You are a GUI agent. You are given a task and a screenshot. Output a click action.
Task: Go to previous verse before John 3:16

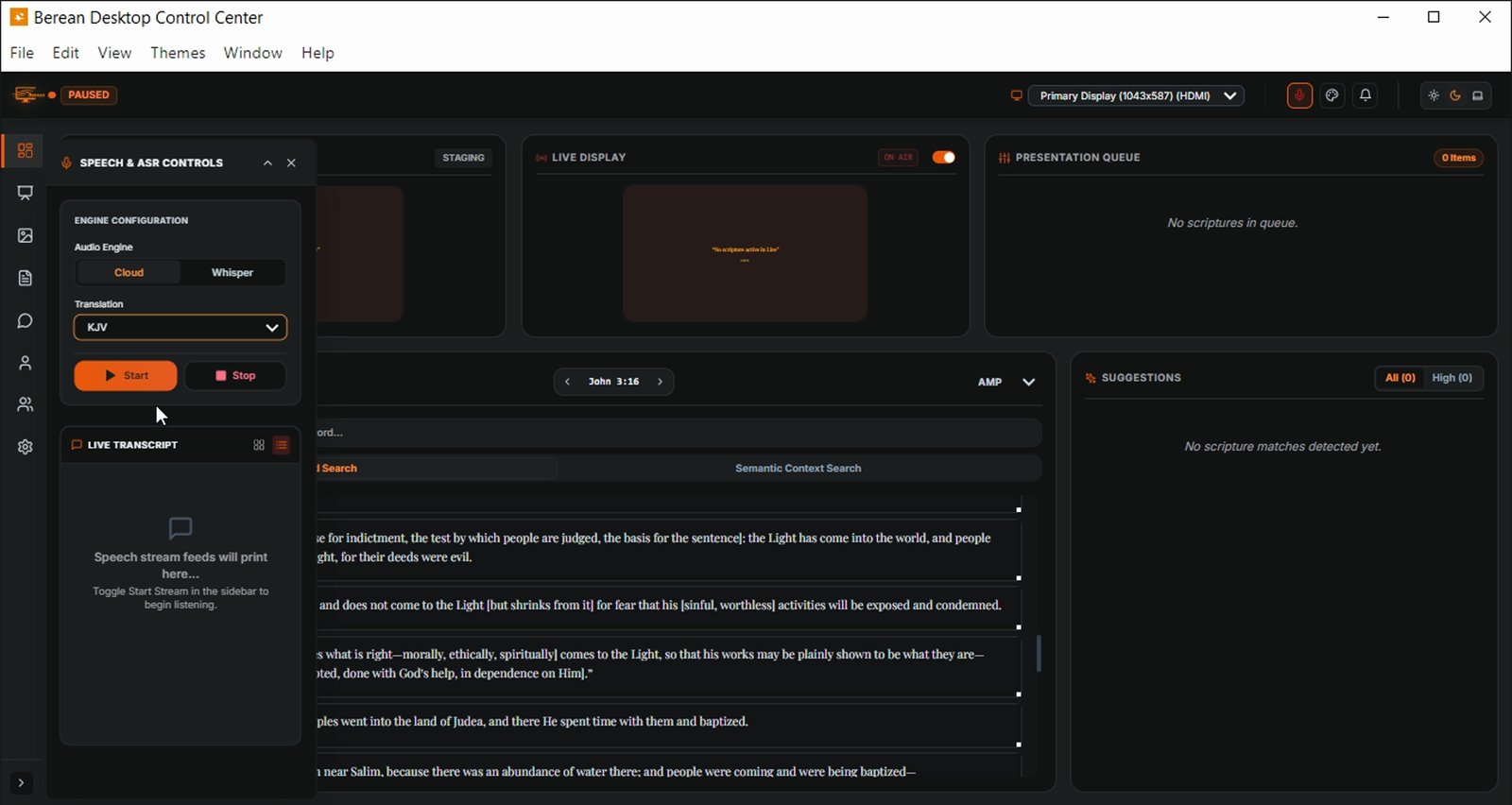[567, 382]
